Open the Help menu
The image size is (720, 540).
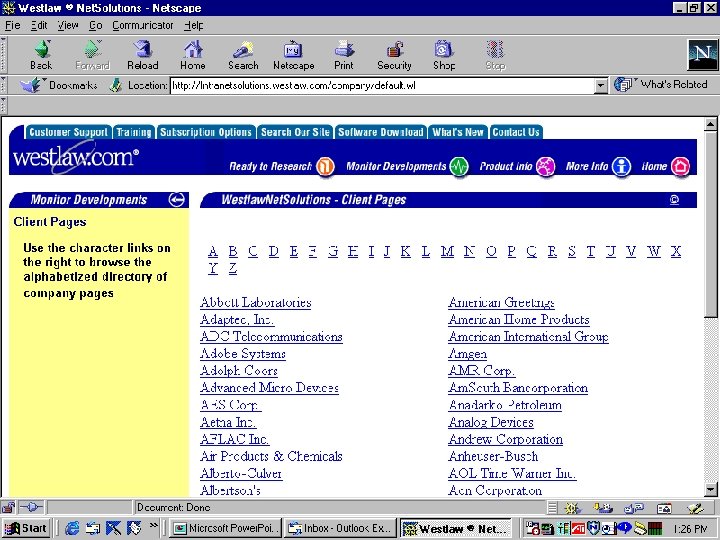point(193,25)
